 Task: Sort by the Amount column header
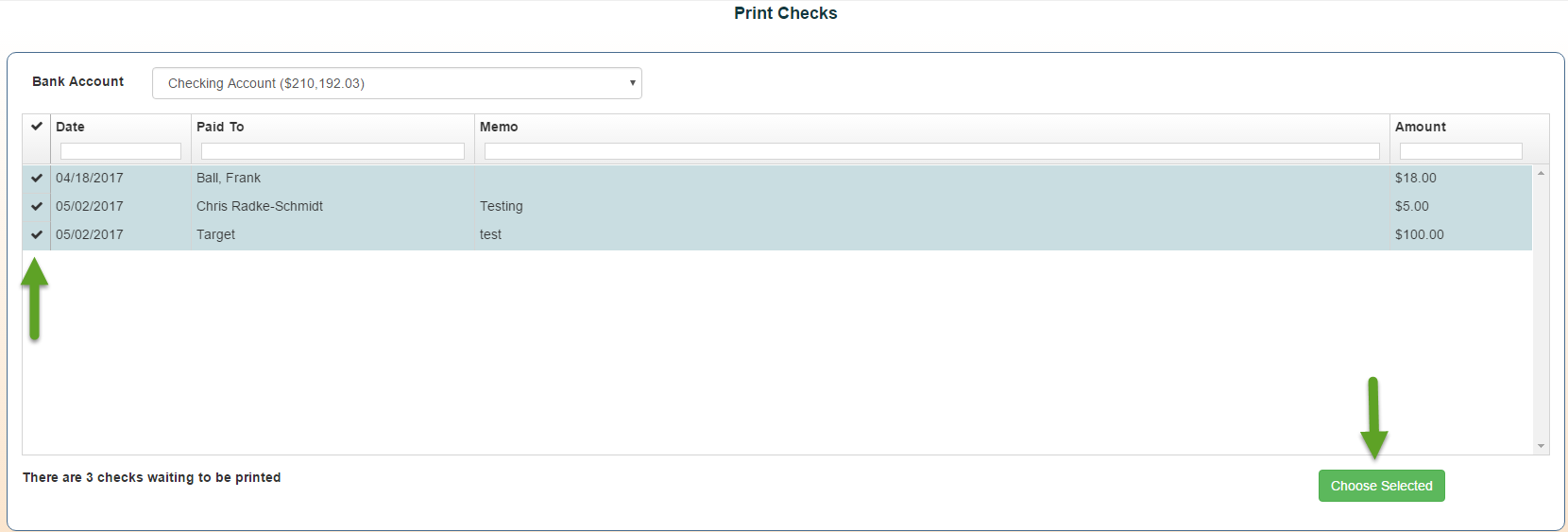tap(1420, 127)
